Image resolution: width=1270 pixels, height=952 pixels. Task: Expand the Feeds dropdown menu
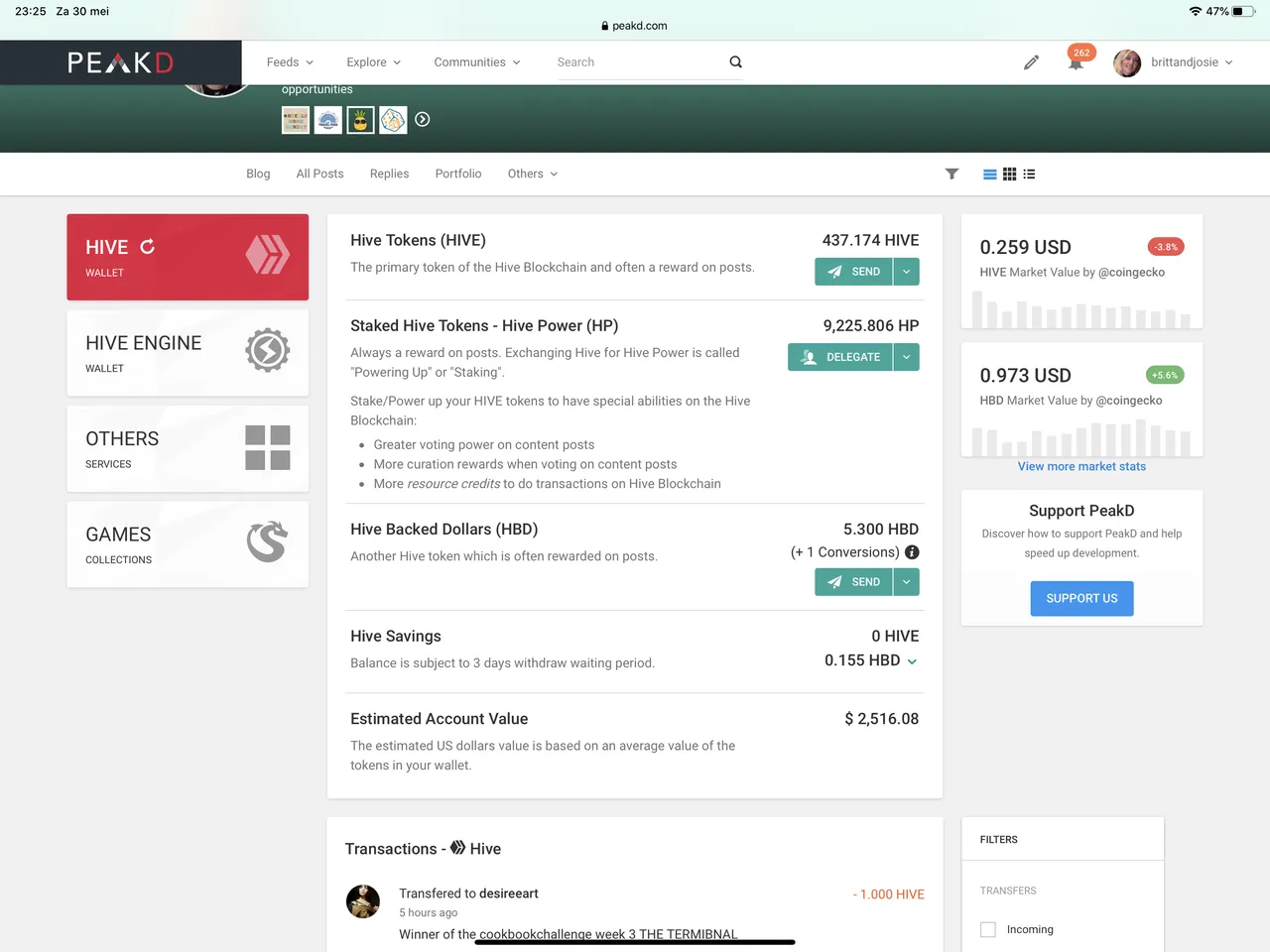(290, 62)
